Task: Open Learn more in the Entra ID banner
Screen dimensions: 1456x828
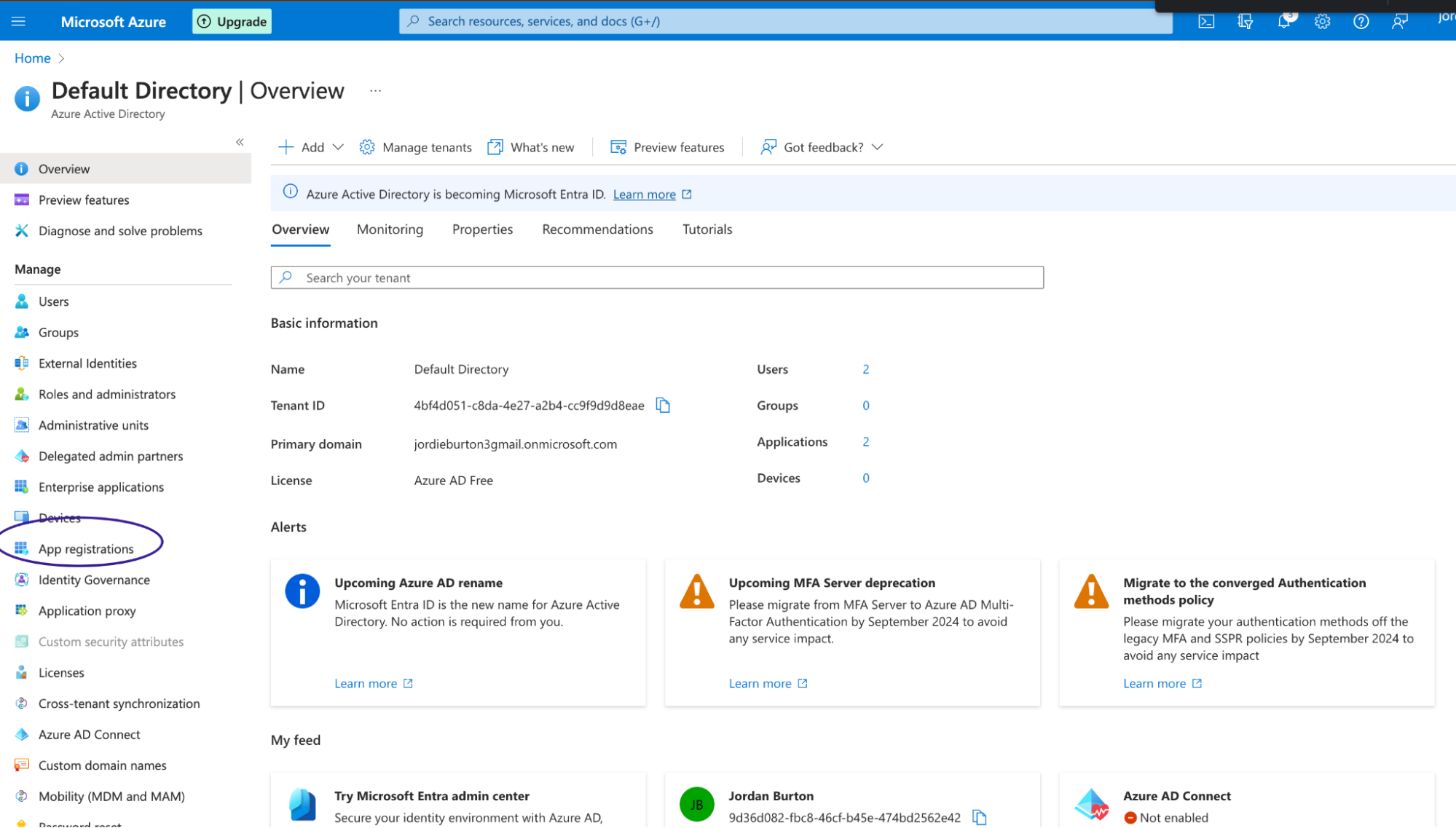Action: click(645, 194)
